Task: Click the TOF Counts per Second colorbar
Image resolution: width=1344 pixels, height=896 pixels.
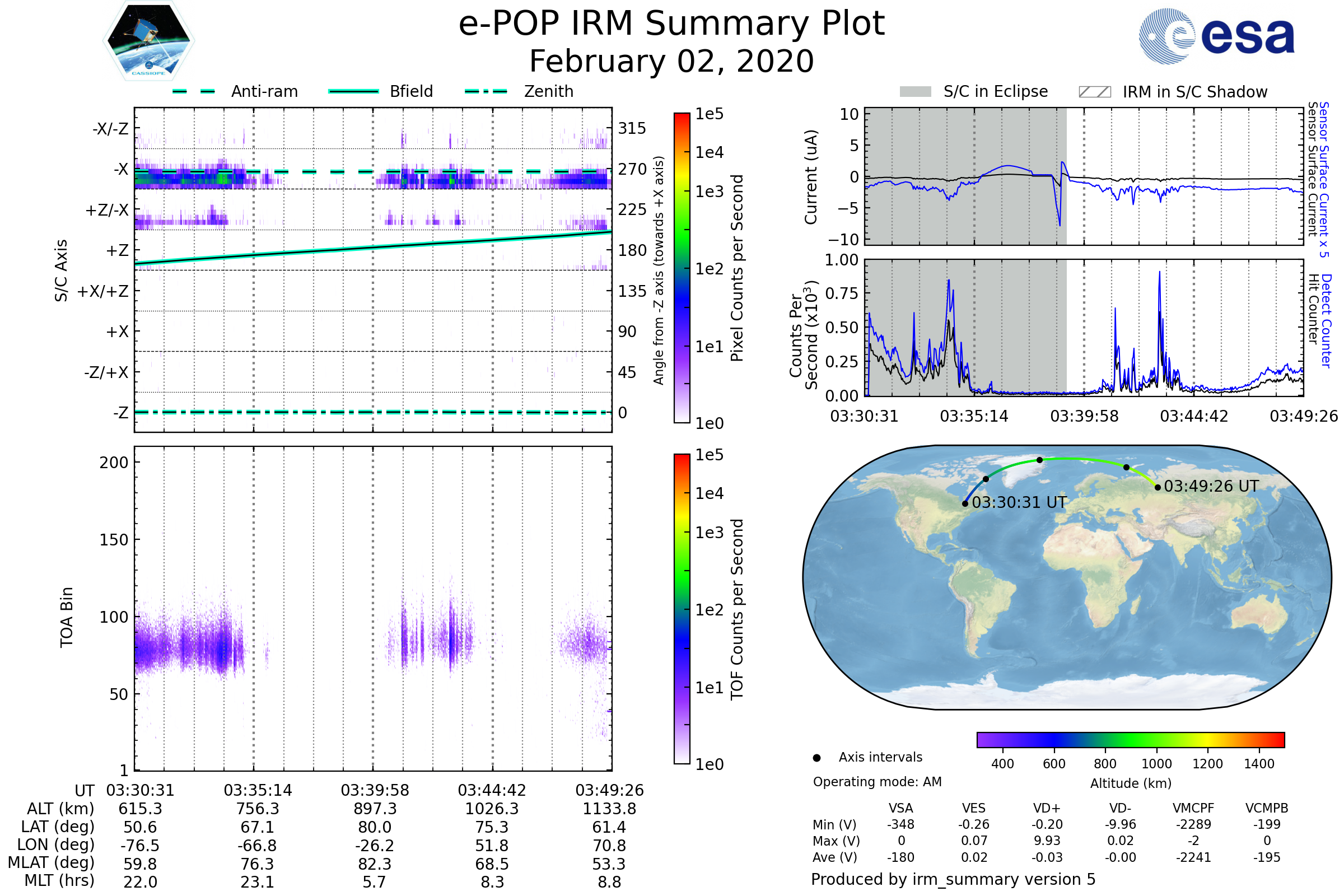Action: [x=682, y=609]
